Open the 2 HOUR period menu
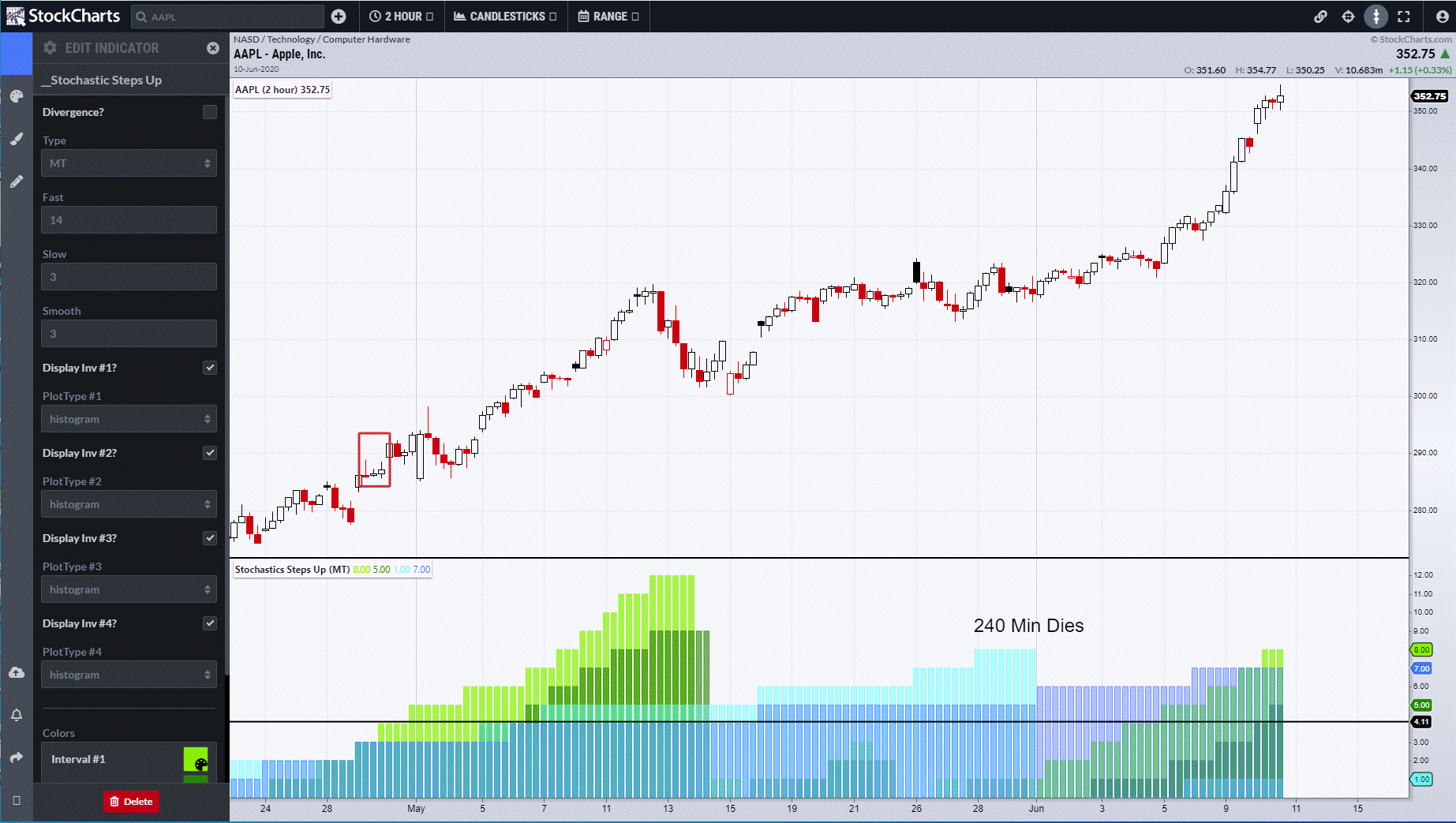This screenshot has width=1456, height=823. tap(401, 17)
